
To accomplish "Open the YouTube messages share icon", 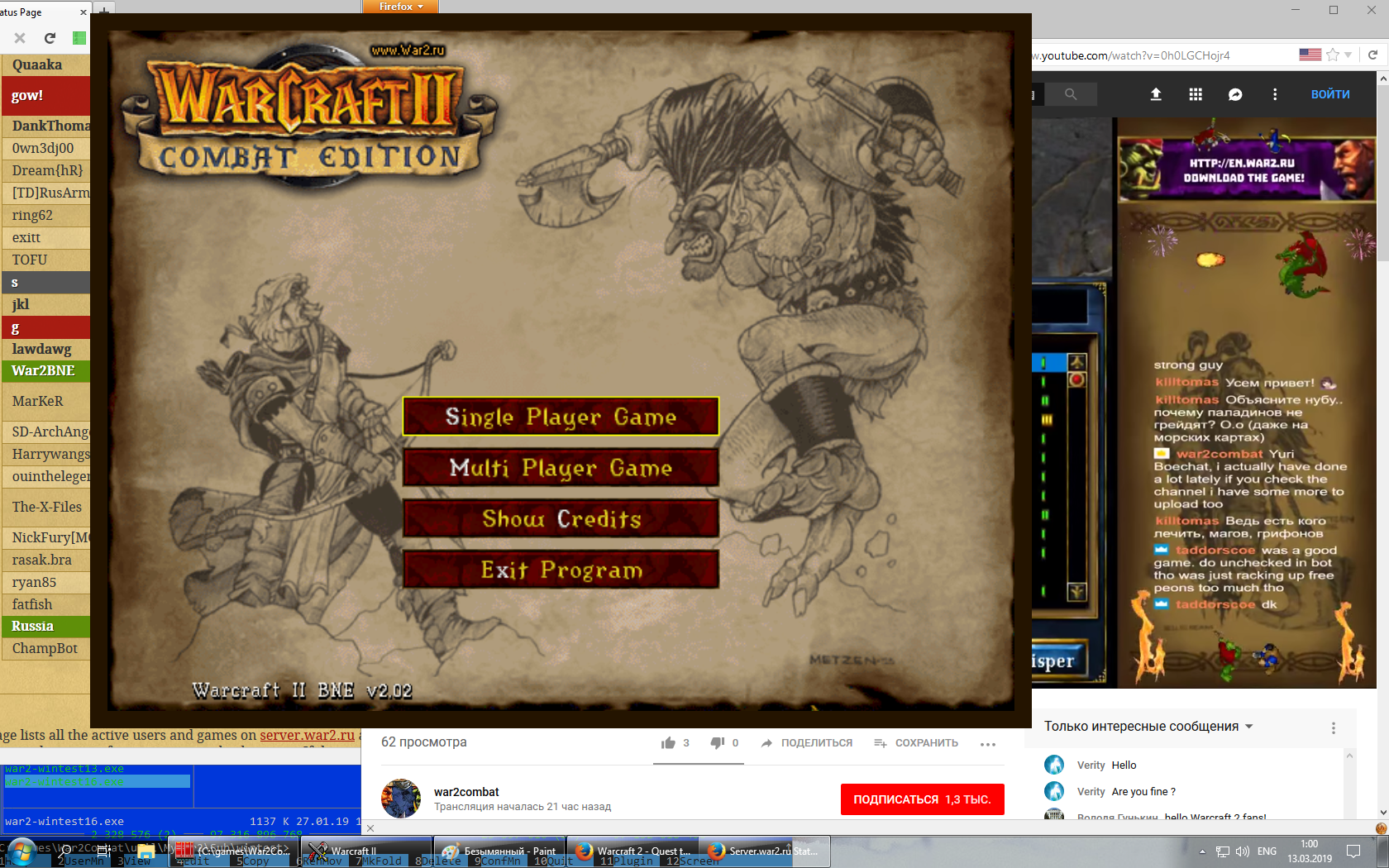I will pyautogui.click(x=1235, y=94).
